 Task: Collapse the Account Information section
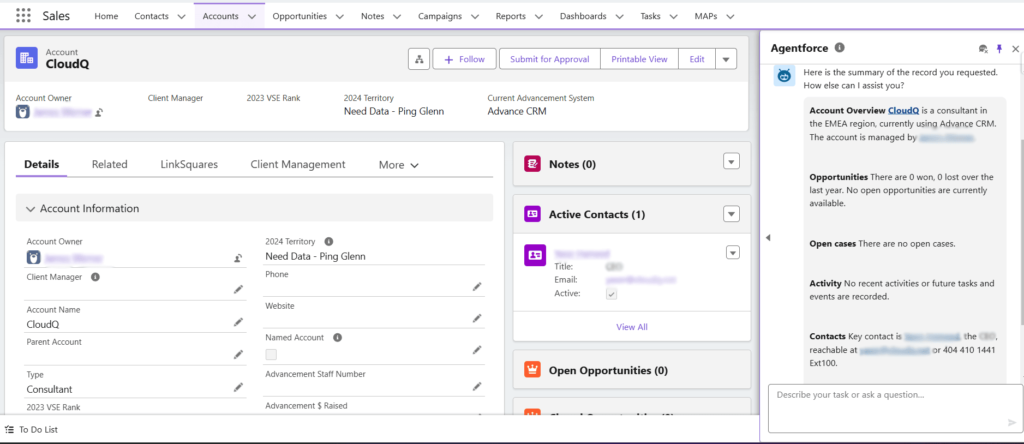point(31,208)
